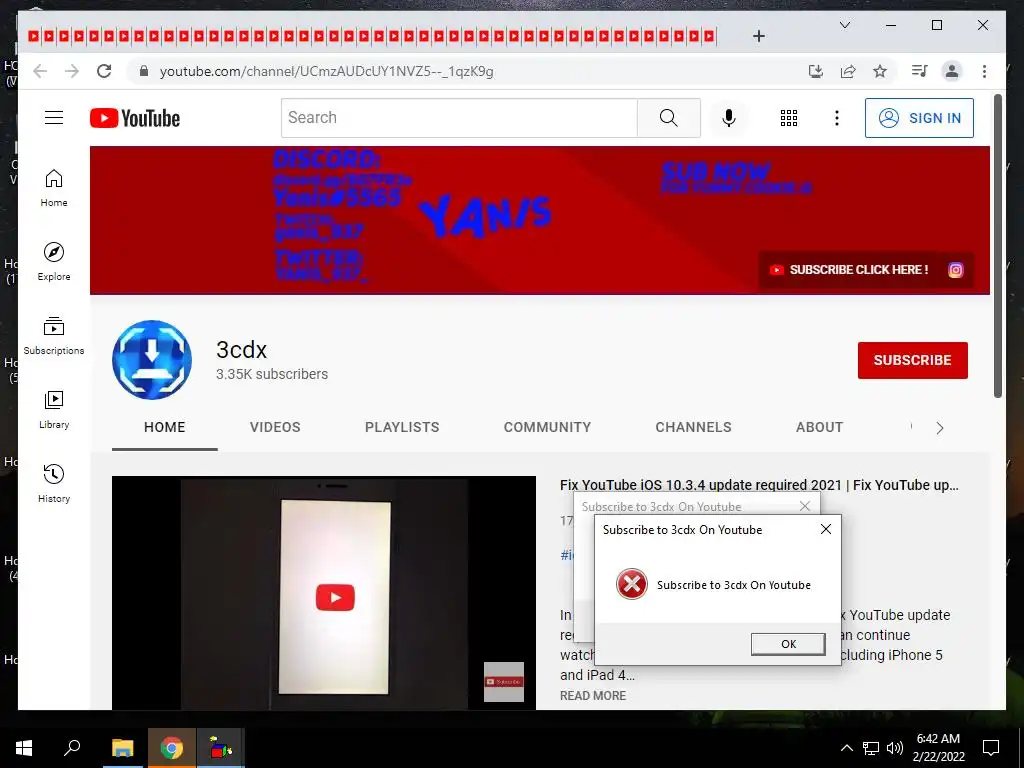Viewport: 1024px width, 768px height.
Task: Click the page vertical scrollbar
Action: coord(998,246)
